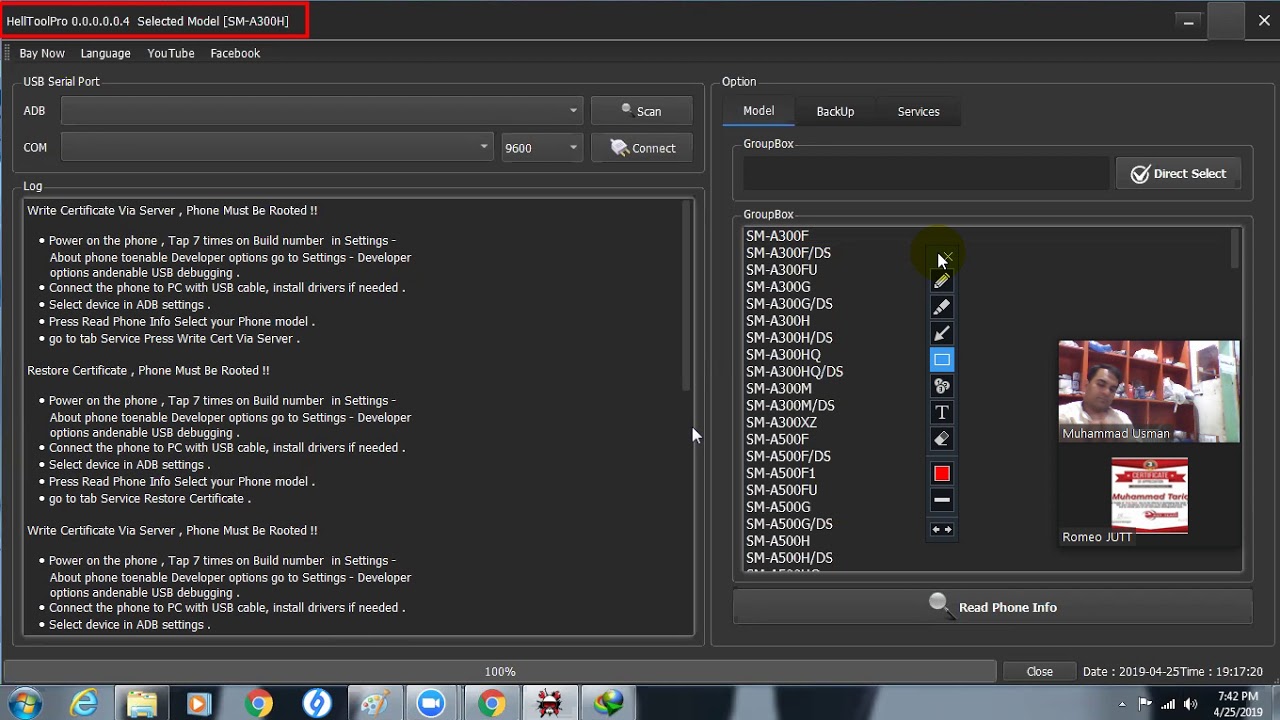Open Action Center flag icon

pos(1145,704)
